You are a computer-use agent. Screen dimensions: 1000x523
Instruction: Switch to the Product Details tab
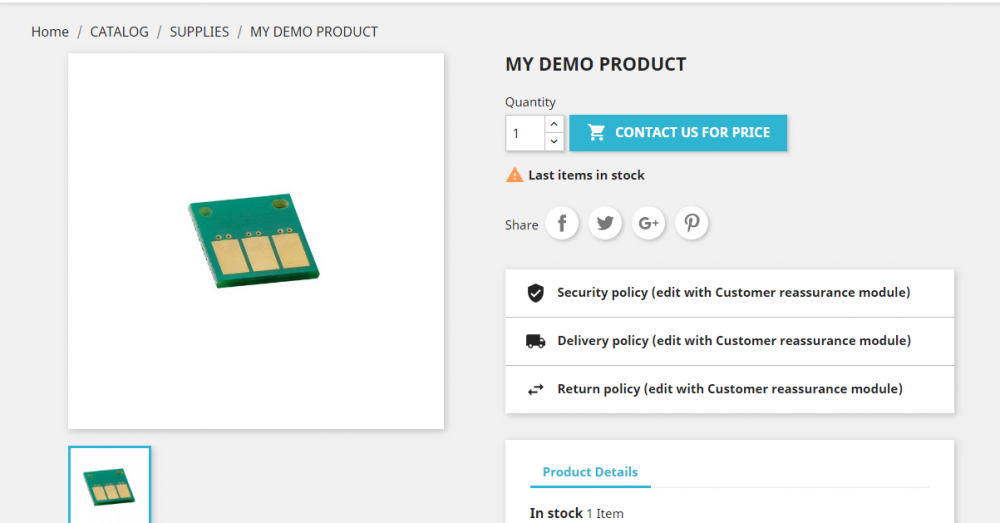point(590,472)
